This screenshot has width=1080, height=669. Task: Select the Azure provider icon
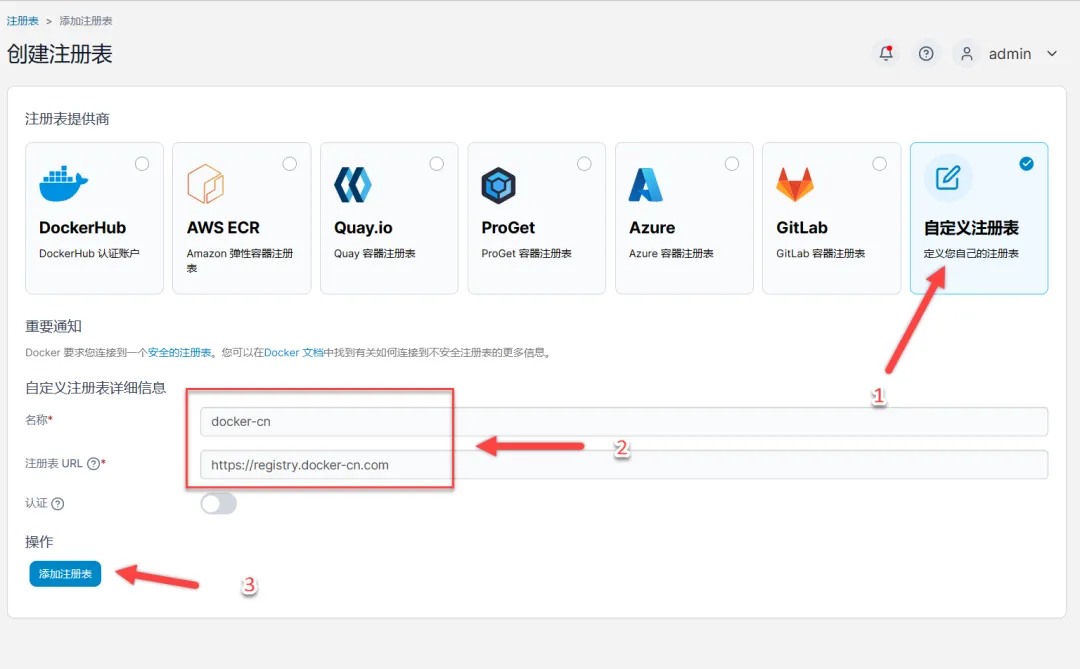tap(645, 185)
